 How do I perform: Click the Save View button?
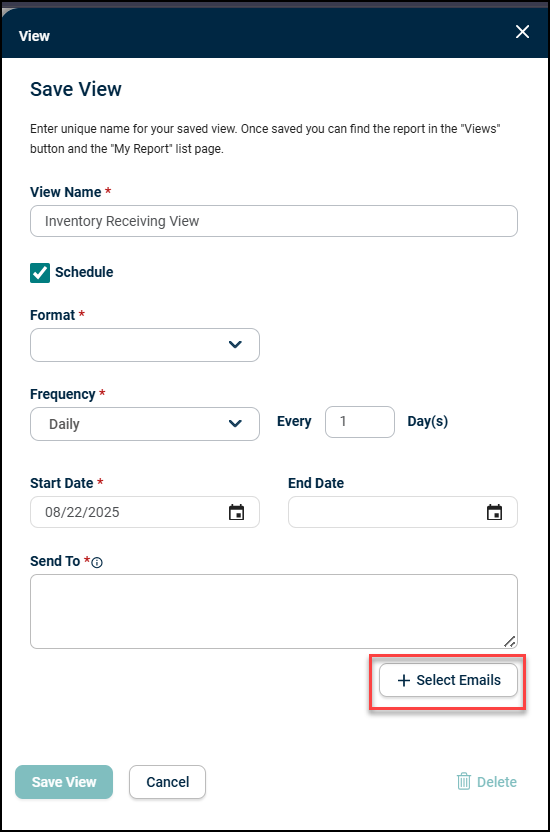64,782
